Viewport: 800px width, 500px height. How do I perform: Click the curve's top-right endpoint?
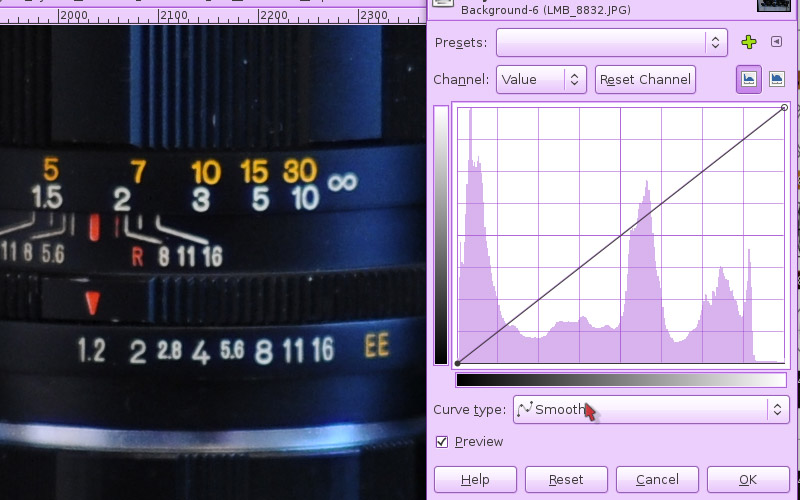pyautogui.click(x=784, y=107)
